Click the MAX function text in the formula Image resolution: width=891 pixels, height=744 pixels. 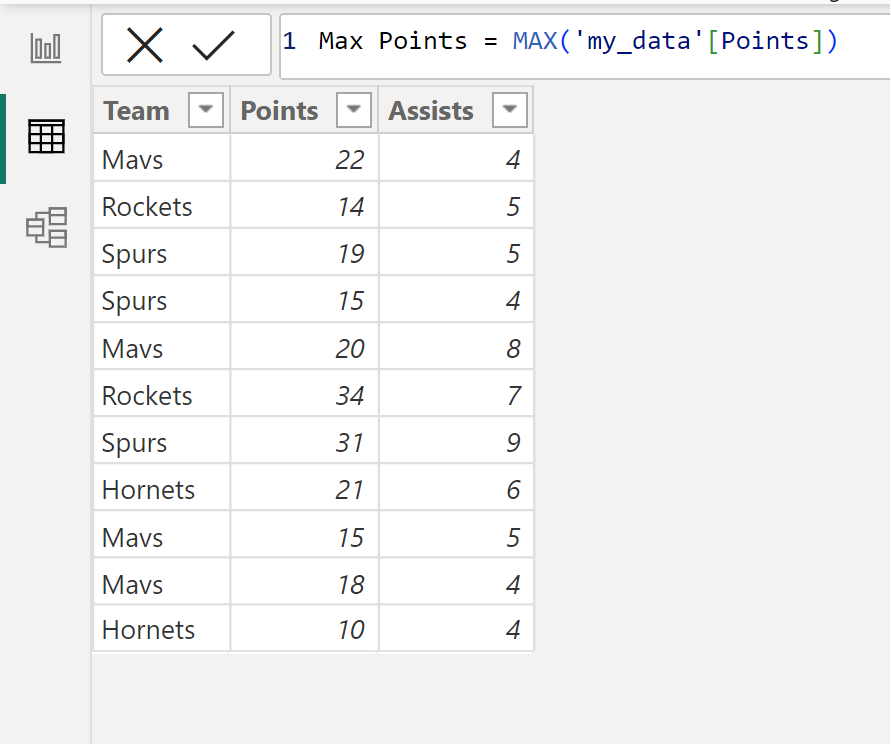click(534, 41)
